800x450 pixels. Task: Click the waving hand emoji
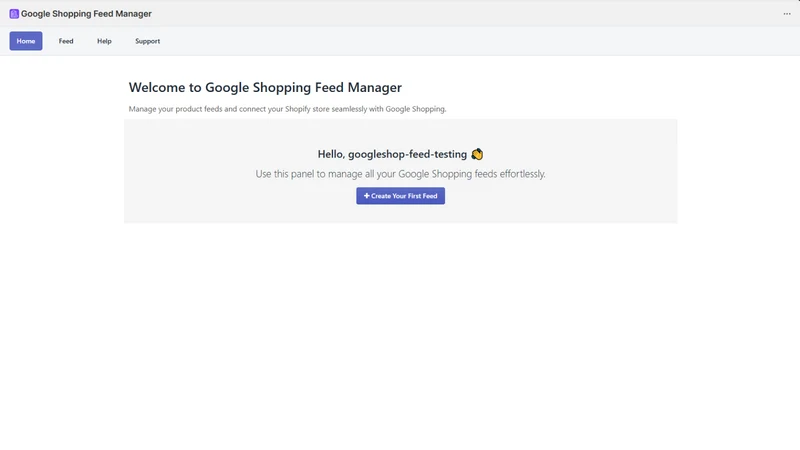[477, 154]
